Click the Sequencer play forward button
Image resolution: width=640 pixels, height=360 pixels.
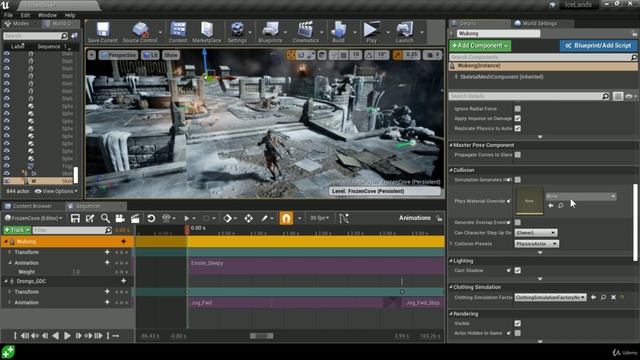pyautogui.click(x=67, y=336)
